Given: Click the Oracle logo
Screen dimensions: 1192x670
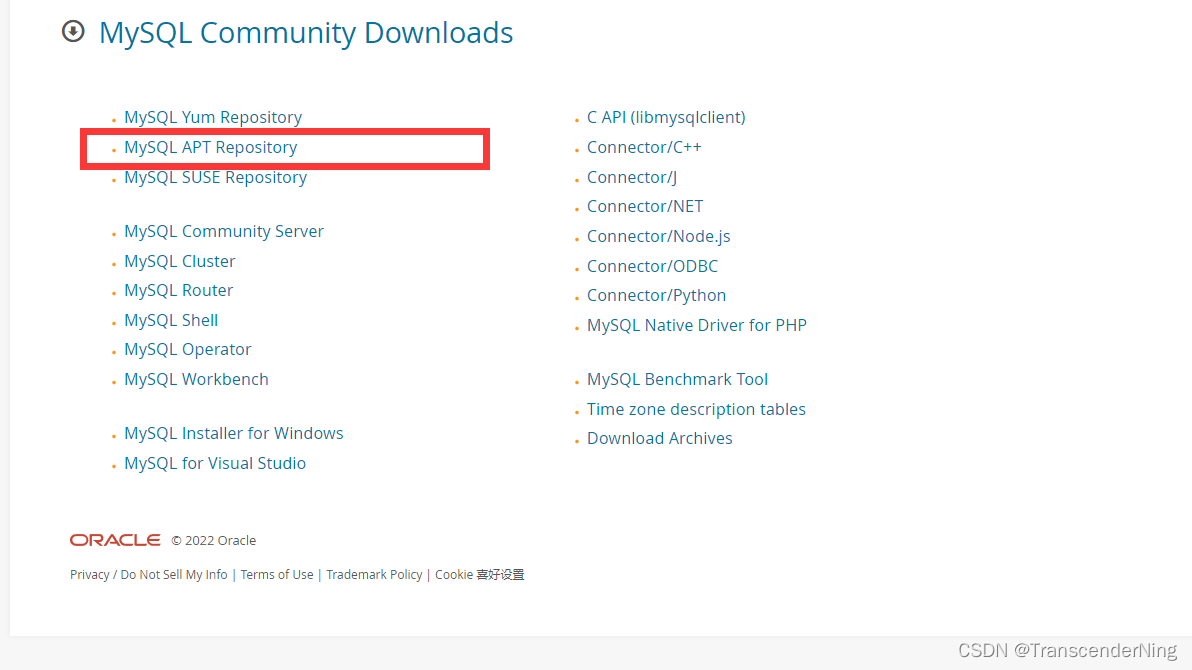Looking at the screenshot, I should pos(114,540).
